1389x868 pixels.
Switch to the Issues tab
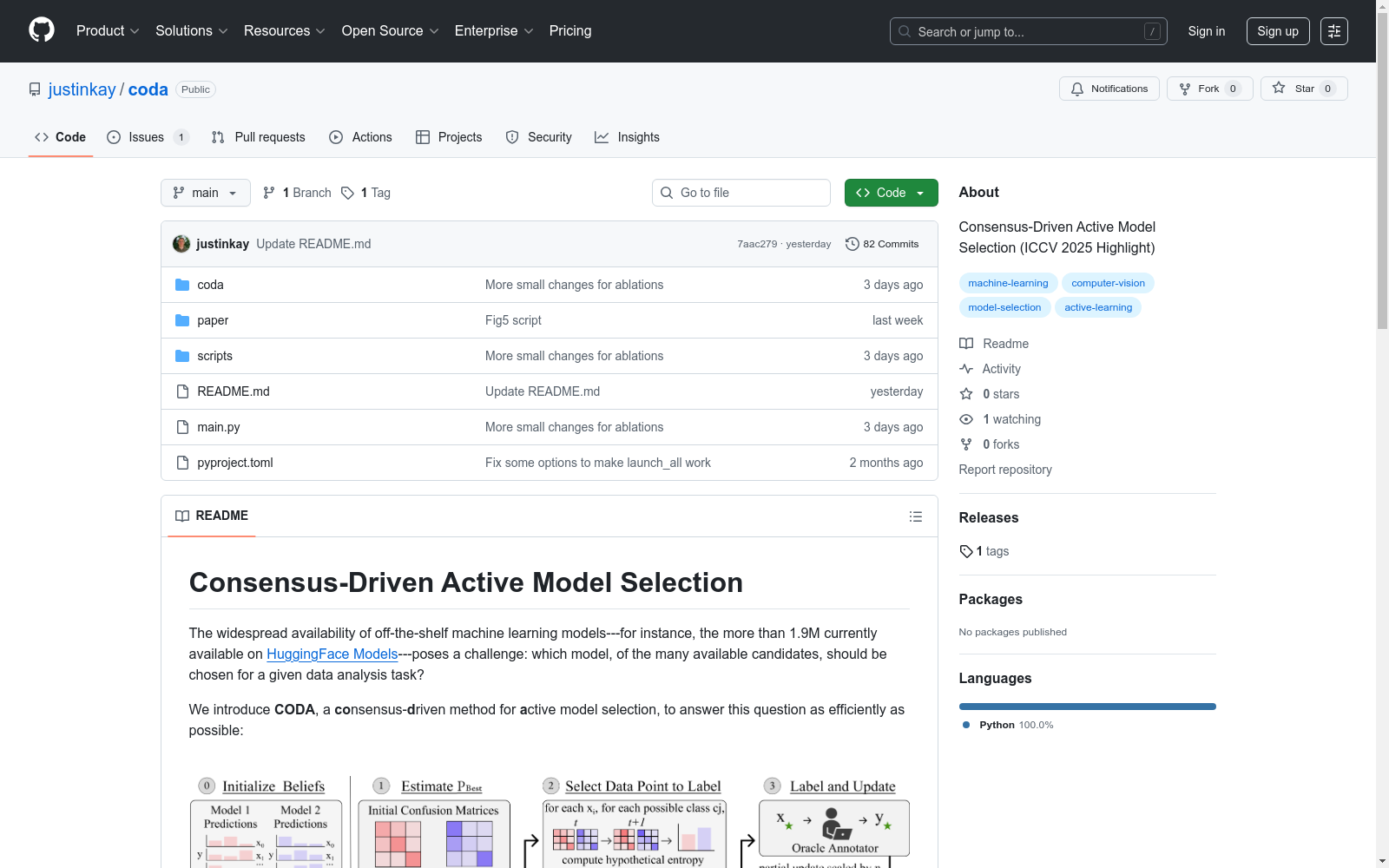(148, 137)
